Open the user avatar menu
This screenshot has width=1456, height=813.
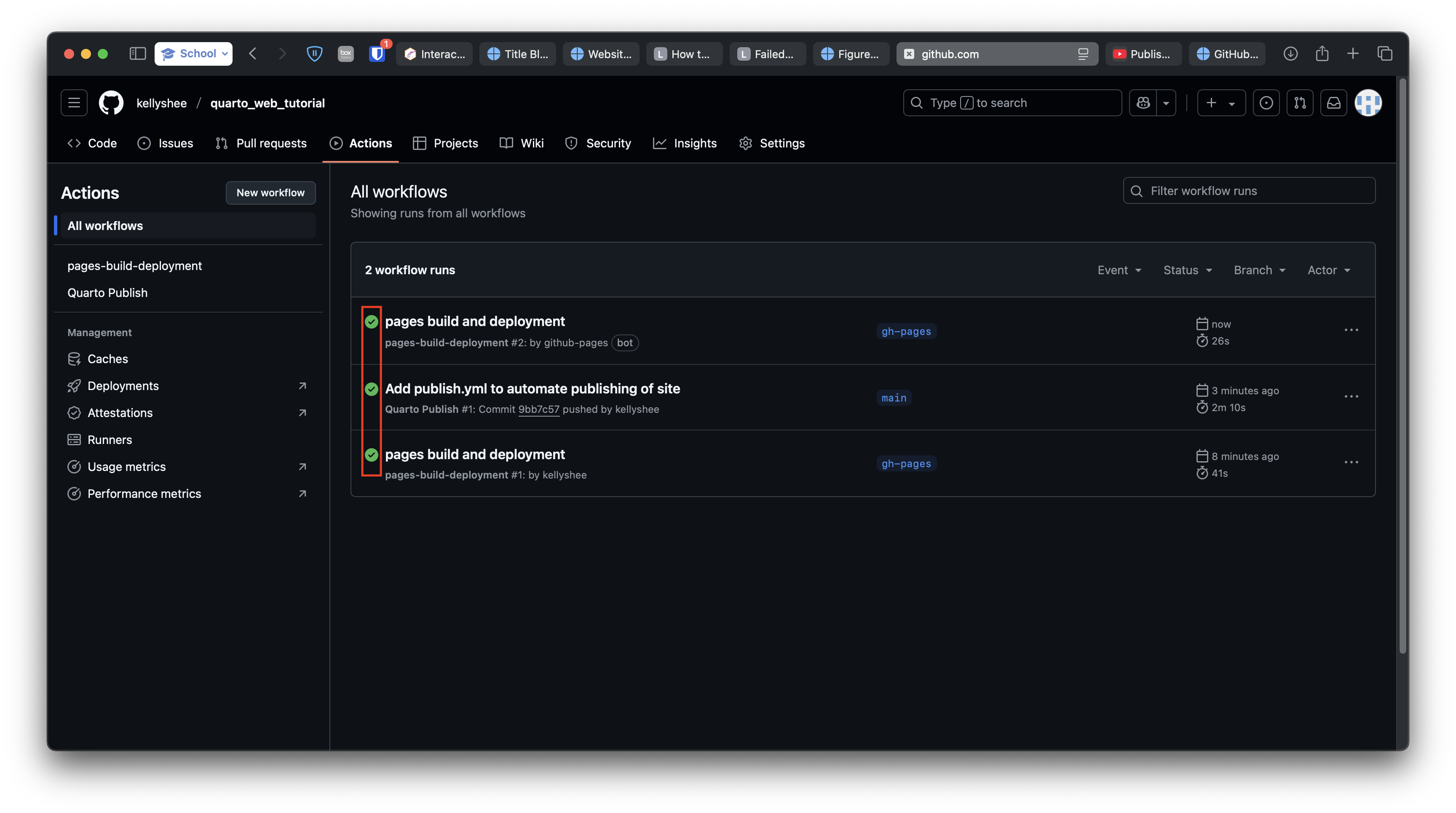click(x=1368, y=103)
